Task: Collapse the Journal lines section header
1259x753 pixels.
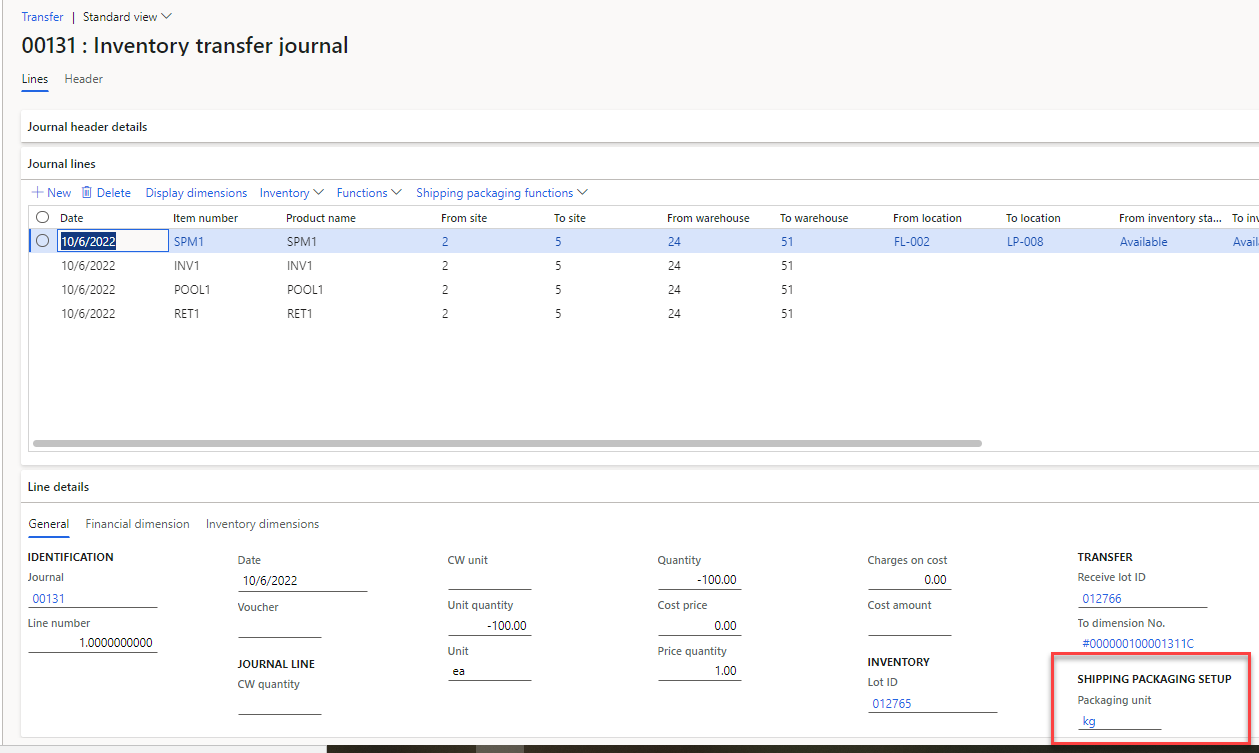Action: coord(62,164)
